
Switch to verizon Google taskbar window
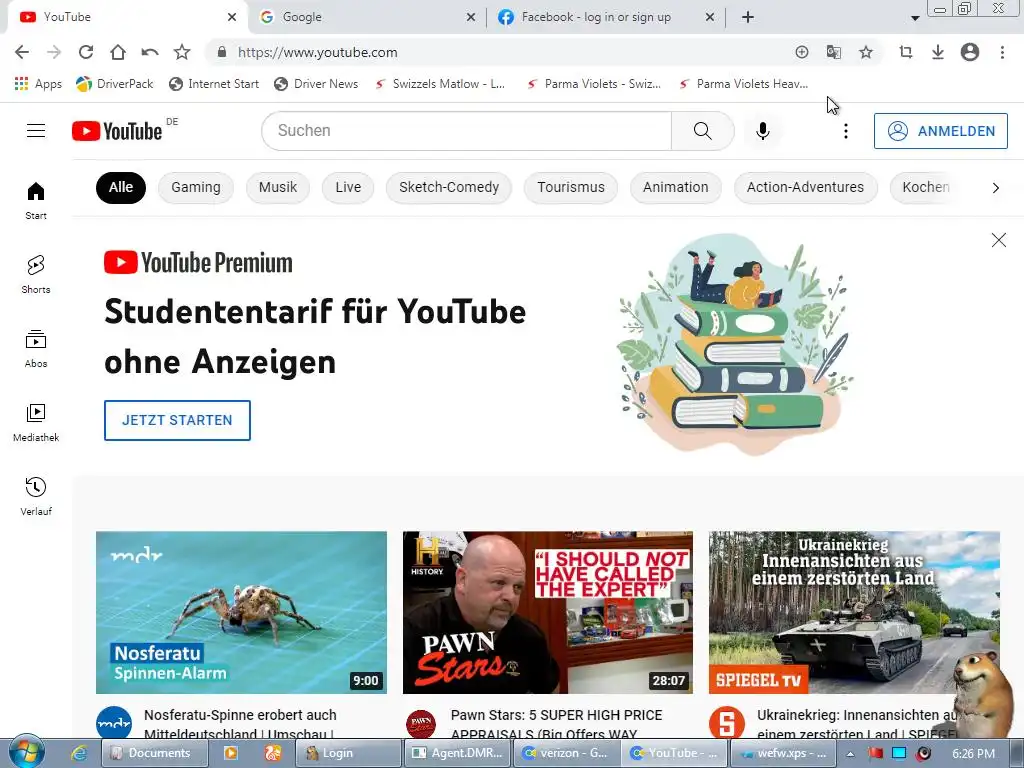click(566, 754)
